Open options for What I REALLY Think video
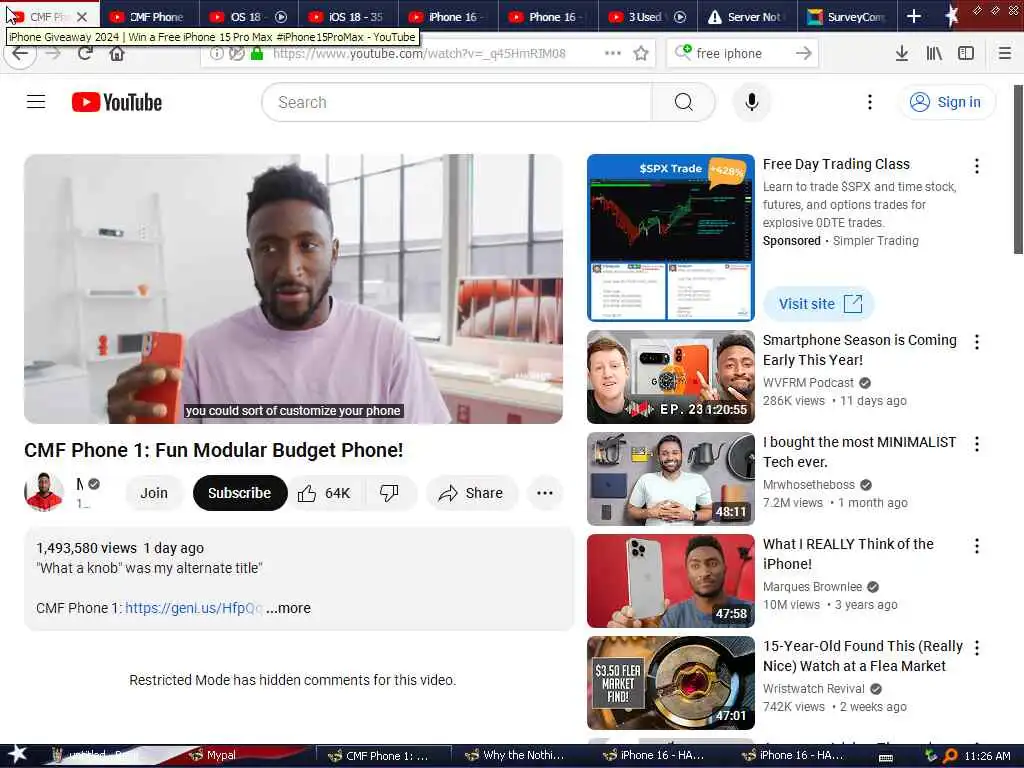Screen dimensions: 1024x768 point(976,546)
